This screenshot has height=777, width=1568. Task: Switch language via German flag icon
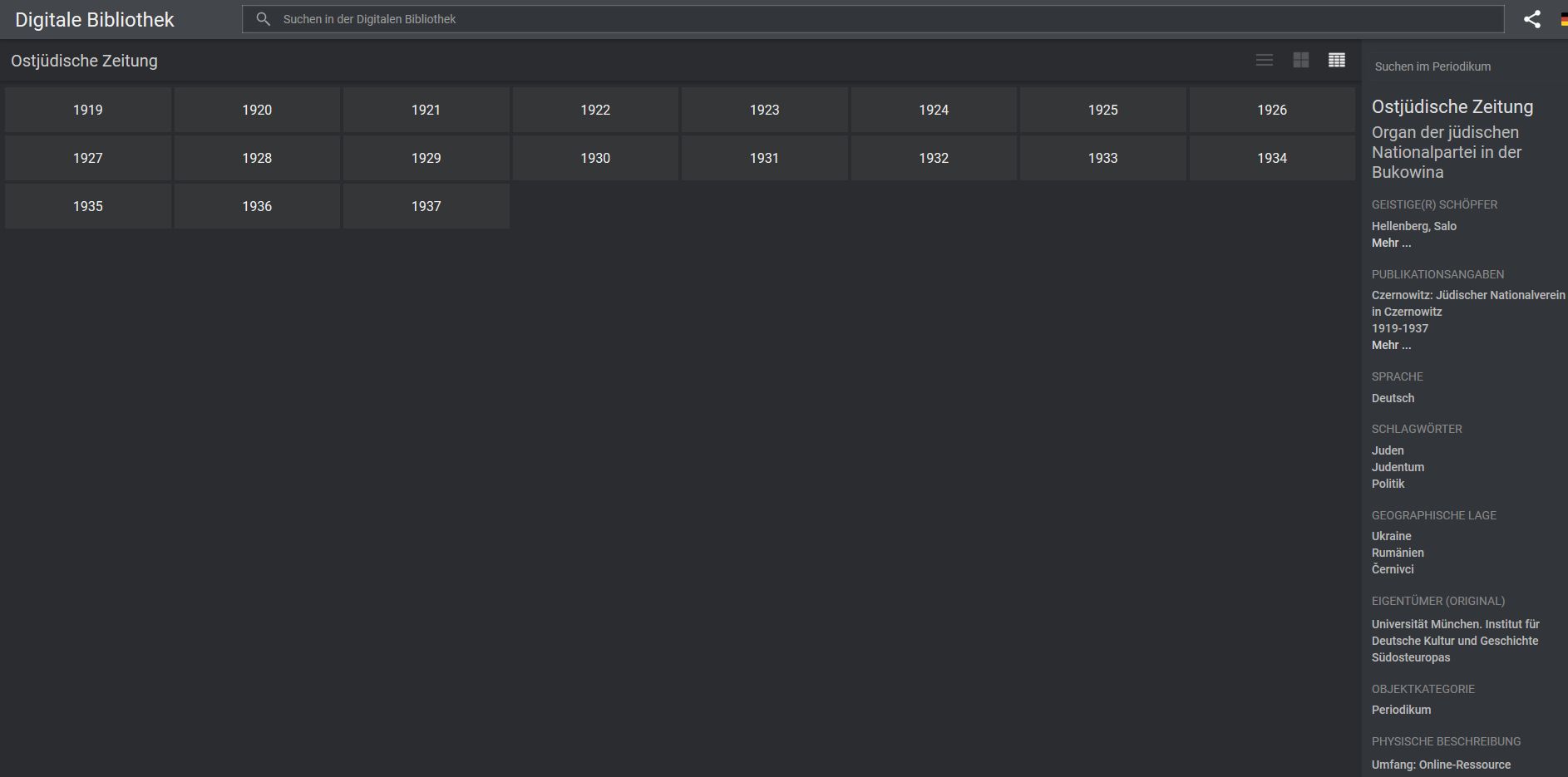tap(1563, 19)
